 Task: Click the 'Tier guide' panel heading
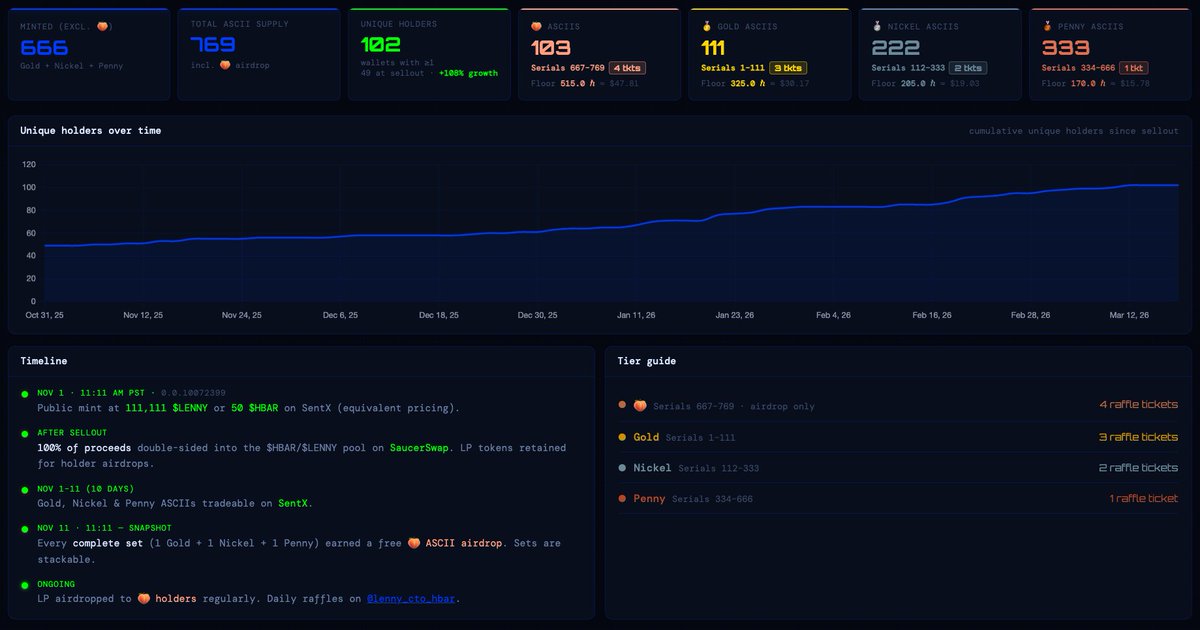[x=647, y=361]
